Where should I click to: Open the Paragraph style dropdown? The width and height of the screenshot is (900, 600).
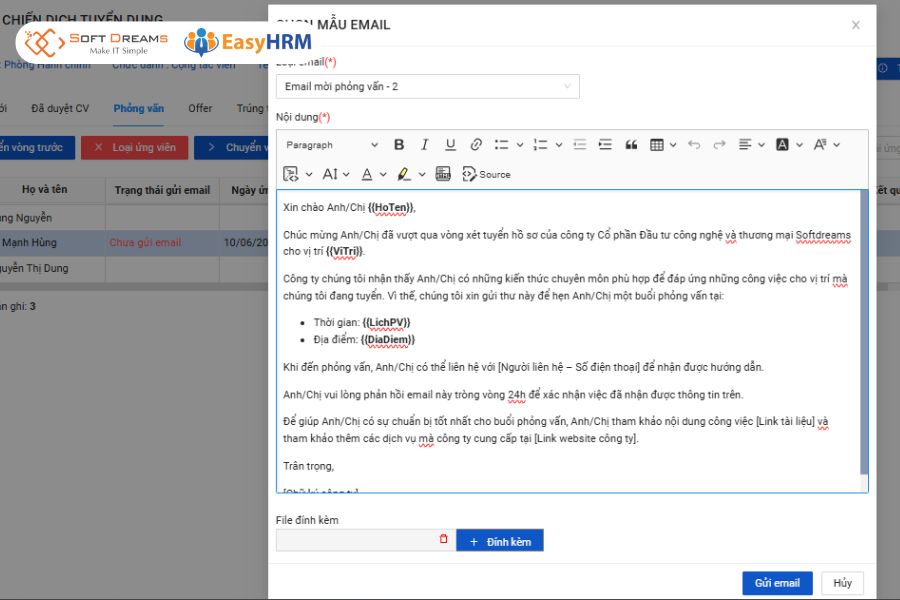click(331, 145)
